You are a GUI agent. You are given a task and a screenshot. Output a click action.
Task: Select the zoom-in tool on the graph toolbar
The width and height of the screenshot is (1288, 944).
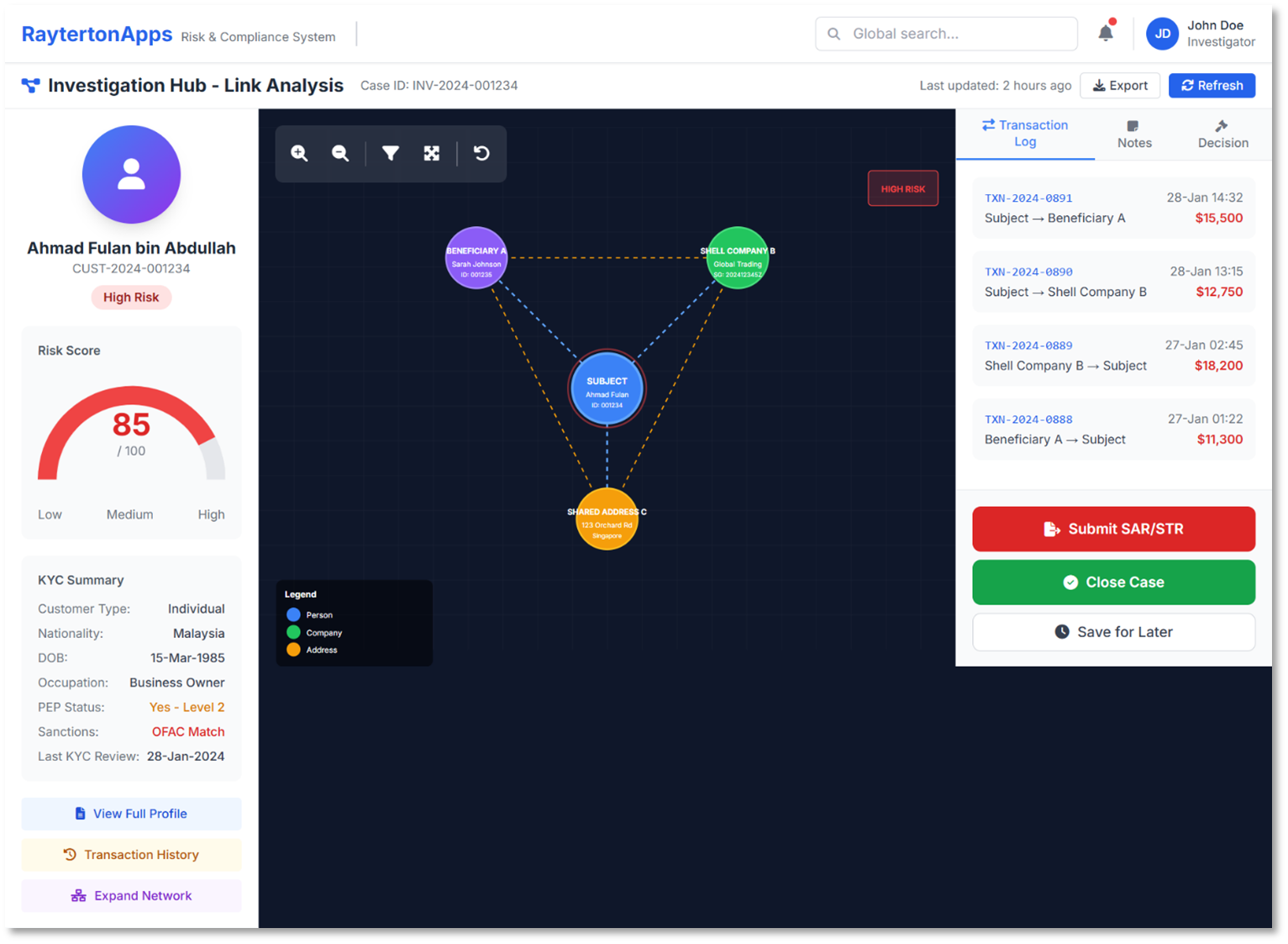[x=299, y=153]
